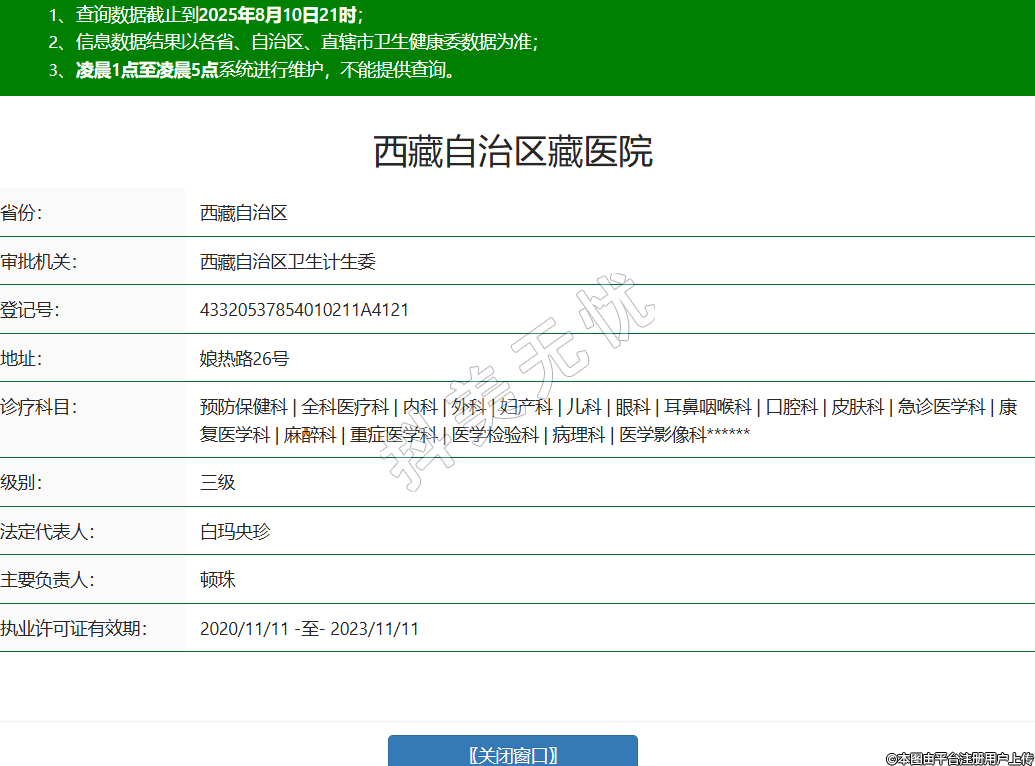Screen dimensions: 1035x766
Task: Click the province value 西藏自治区 in the table
Action: [244, 213]
